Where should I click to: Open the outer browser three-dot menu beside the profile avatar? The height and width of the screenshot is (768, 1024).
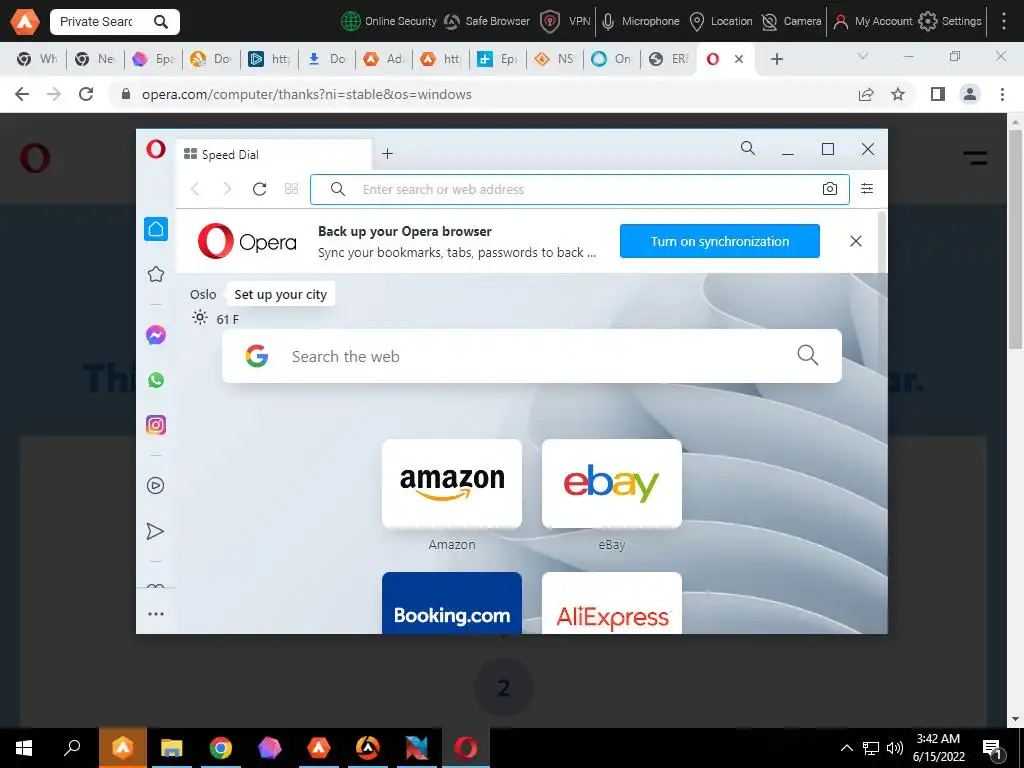point(1002,94)
